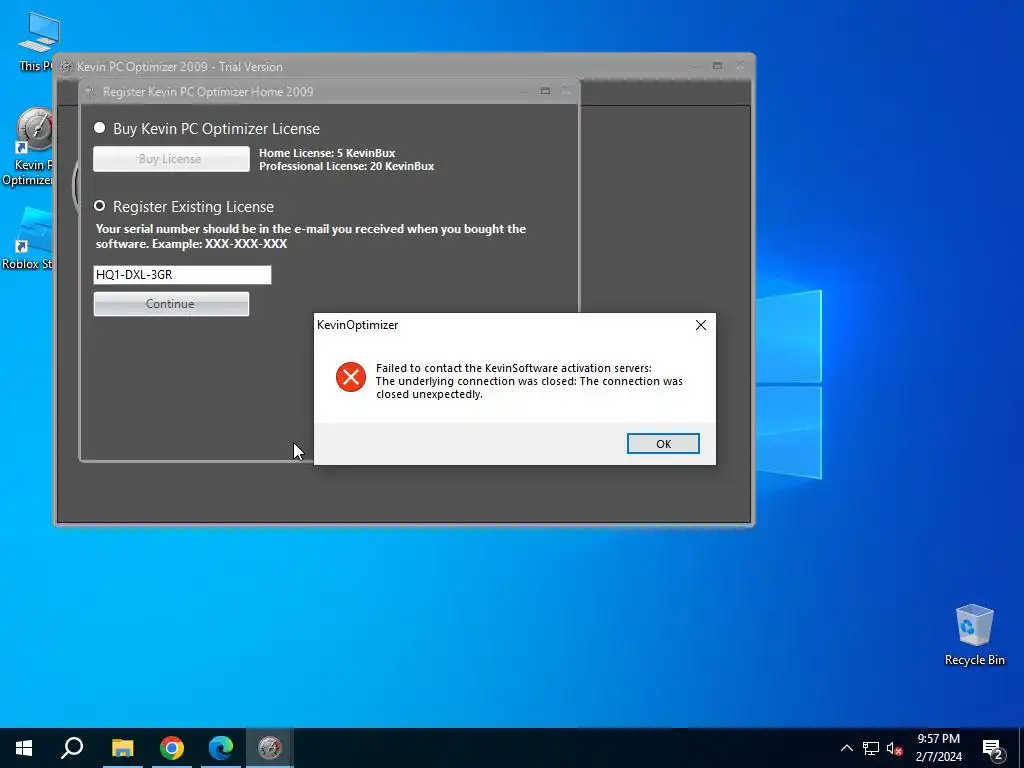Minimize the Register Kevin PC Optimizer window
Image resolution: width=1024 pixels, height=768 pixels.
click(x=524, y=91)
